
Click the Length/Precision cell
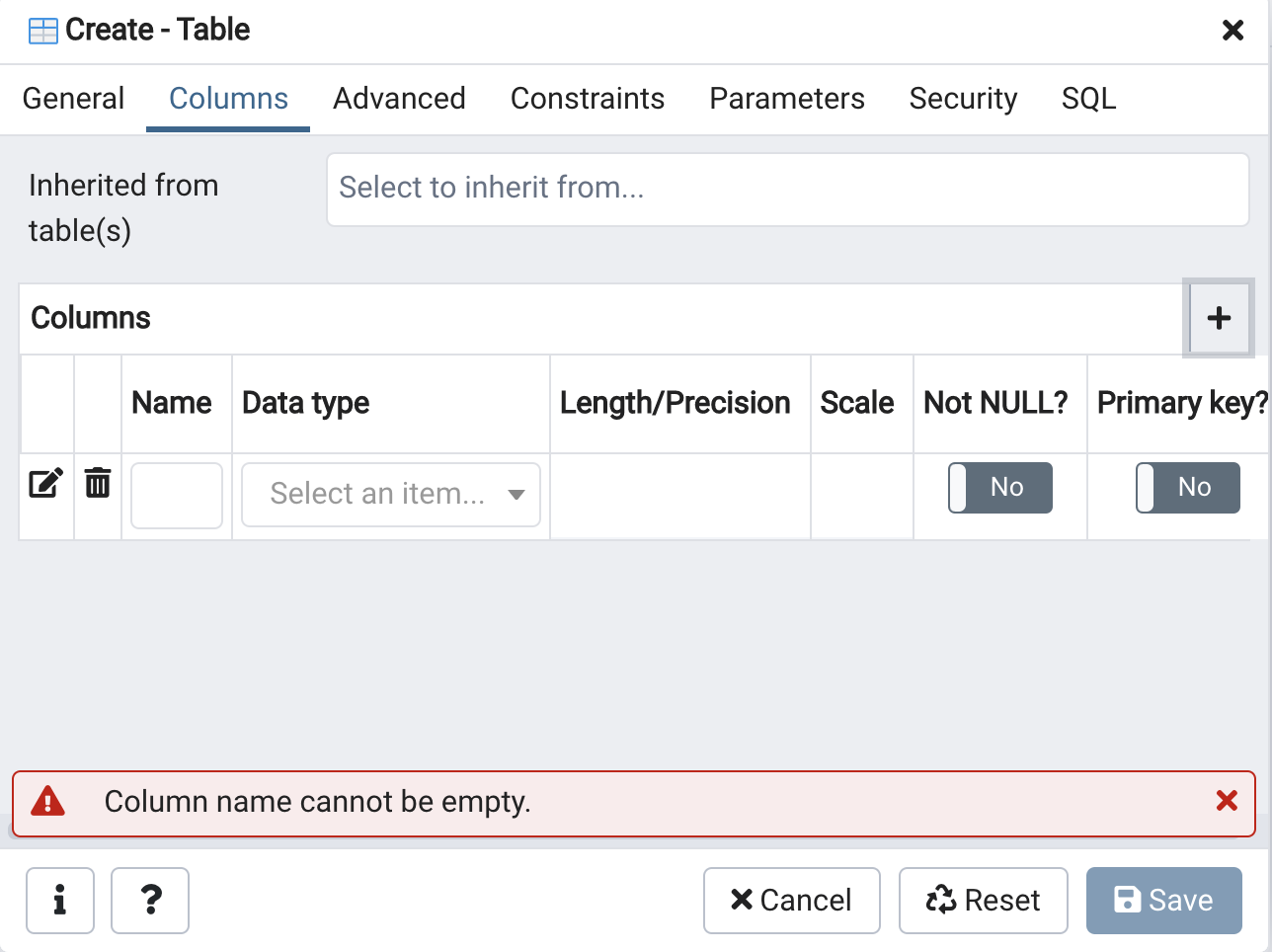pyautogui.click(x=679, y=496)
